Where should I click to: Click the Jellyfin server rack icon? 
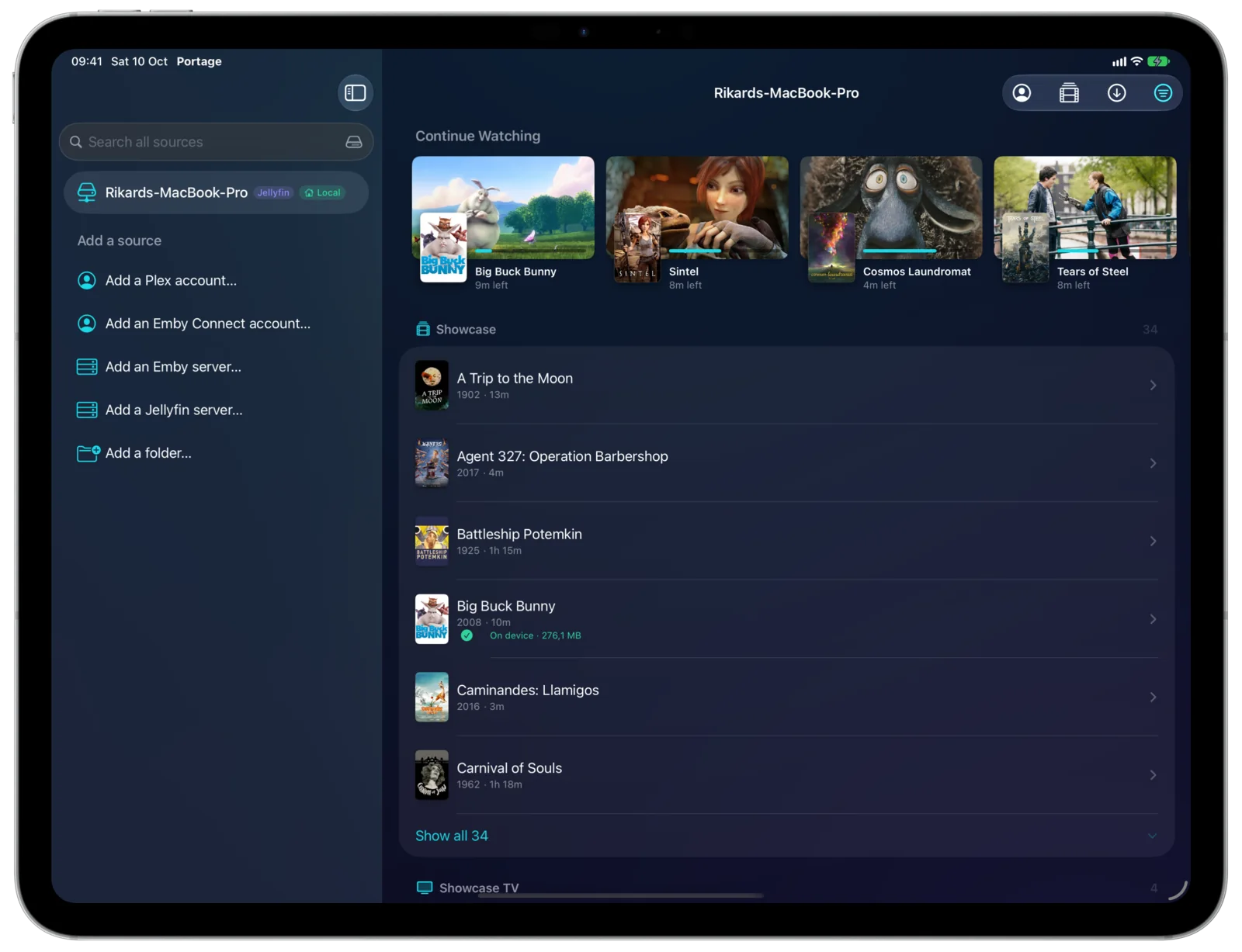[x=87, y=410]
